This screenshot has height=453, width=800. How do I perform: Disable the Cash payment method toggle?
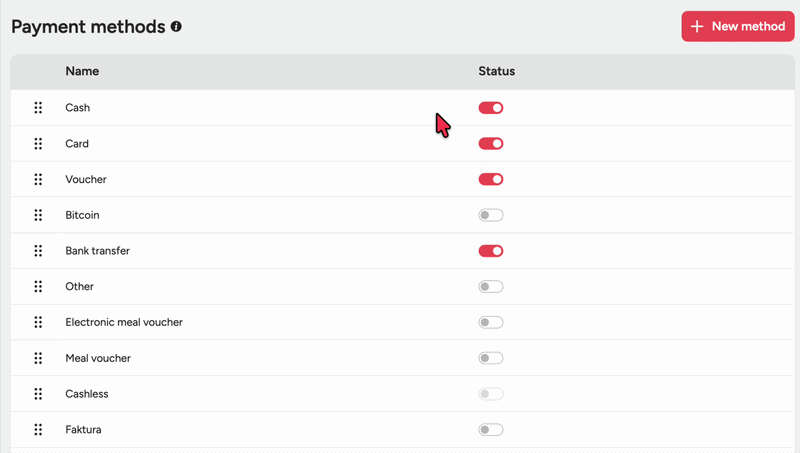[x=490, y=108]
